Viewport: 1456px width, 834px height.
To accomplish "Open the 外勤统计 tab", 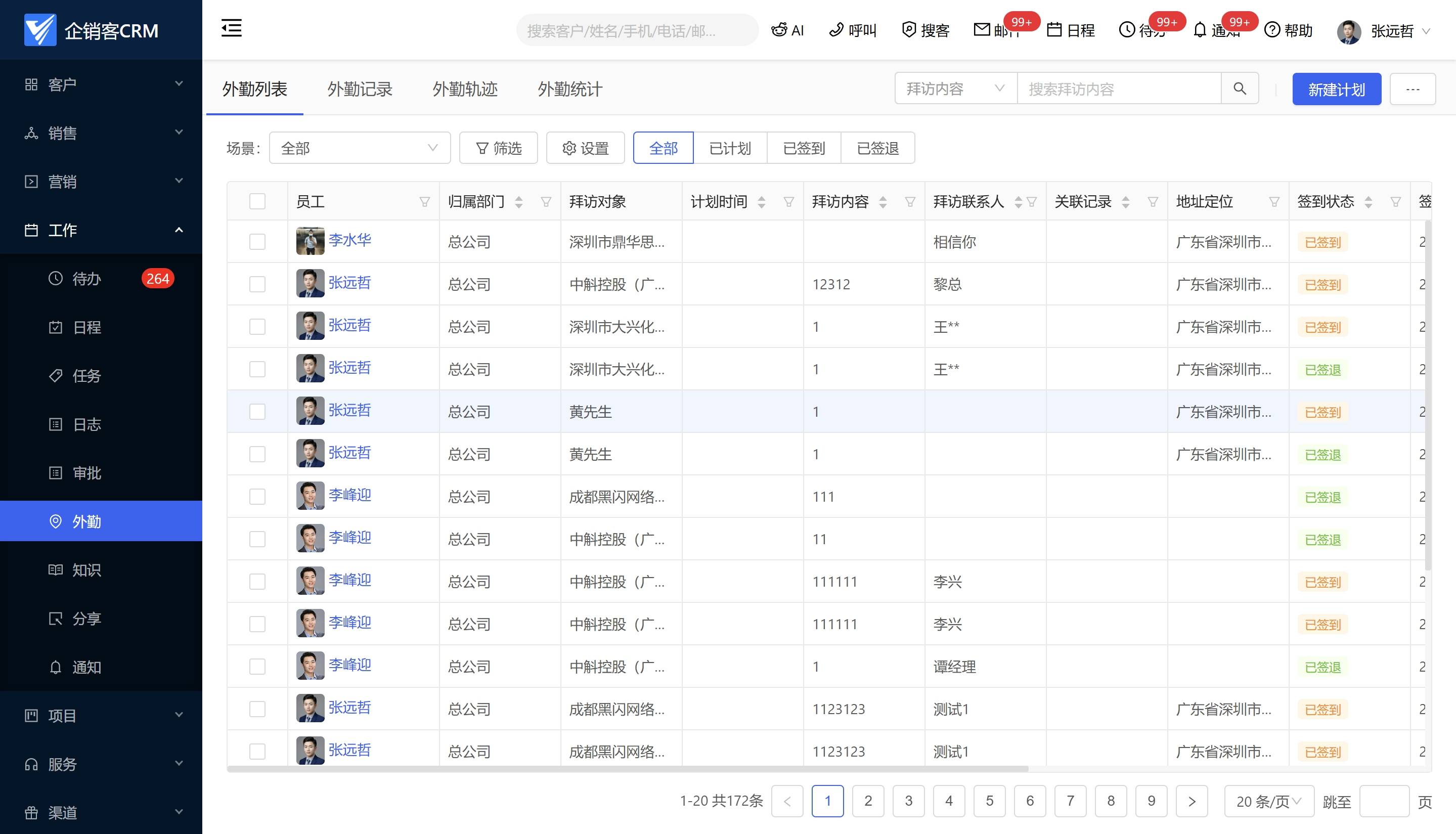I will [x=569, y=90].
